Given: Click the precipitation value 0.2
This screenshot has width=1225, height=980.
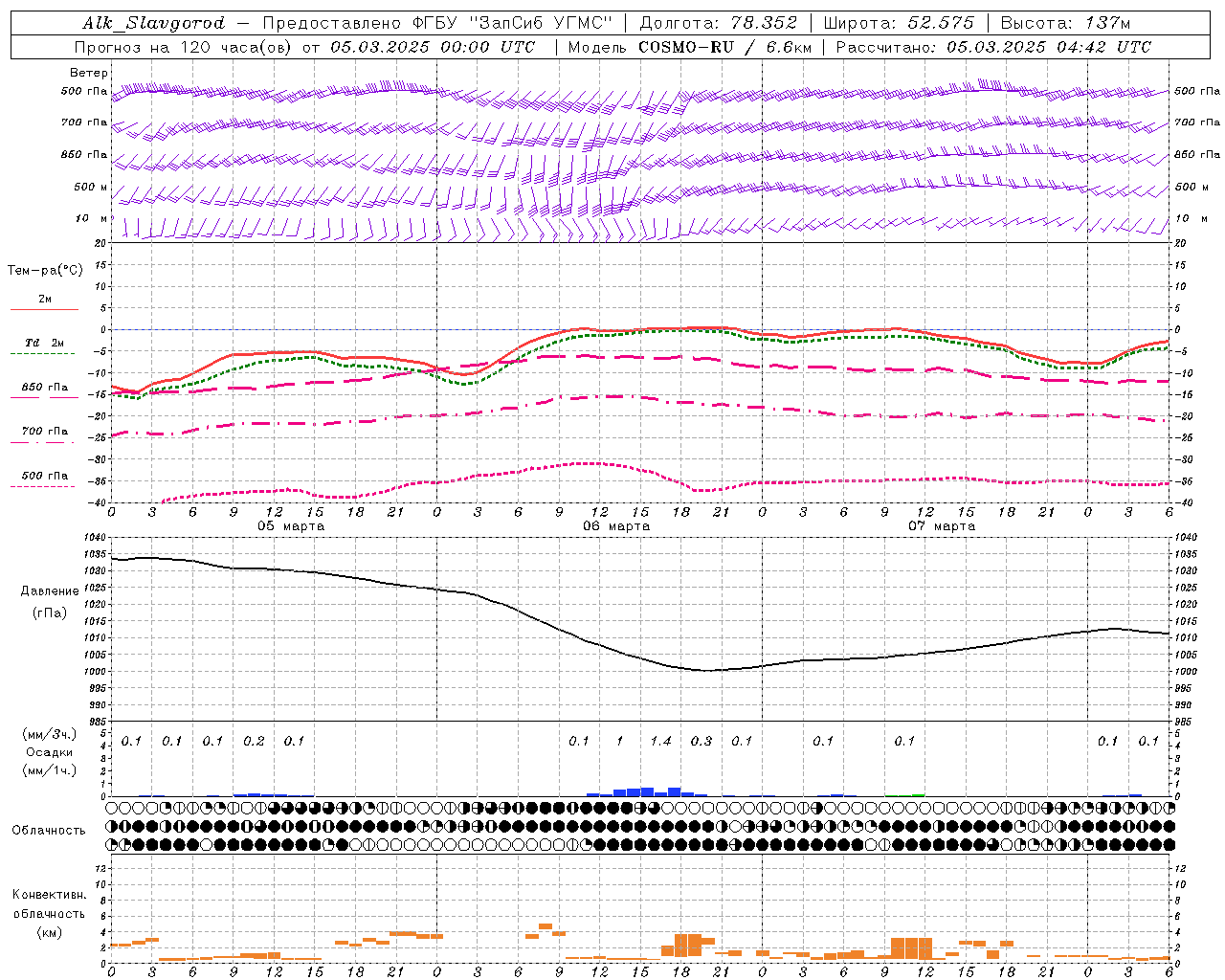Looking at the screenshot, I should pos(254,741).
